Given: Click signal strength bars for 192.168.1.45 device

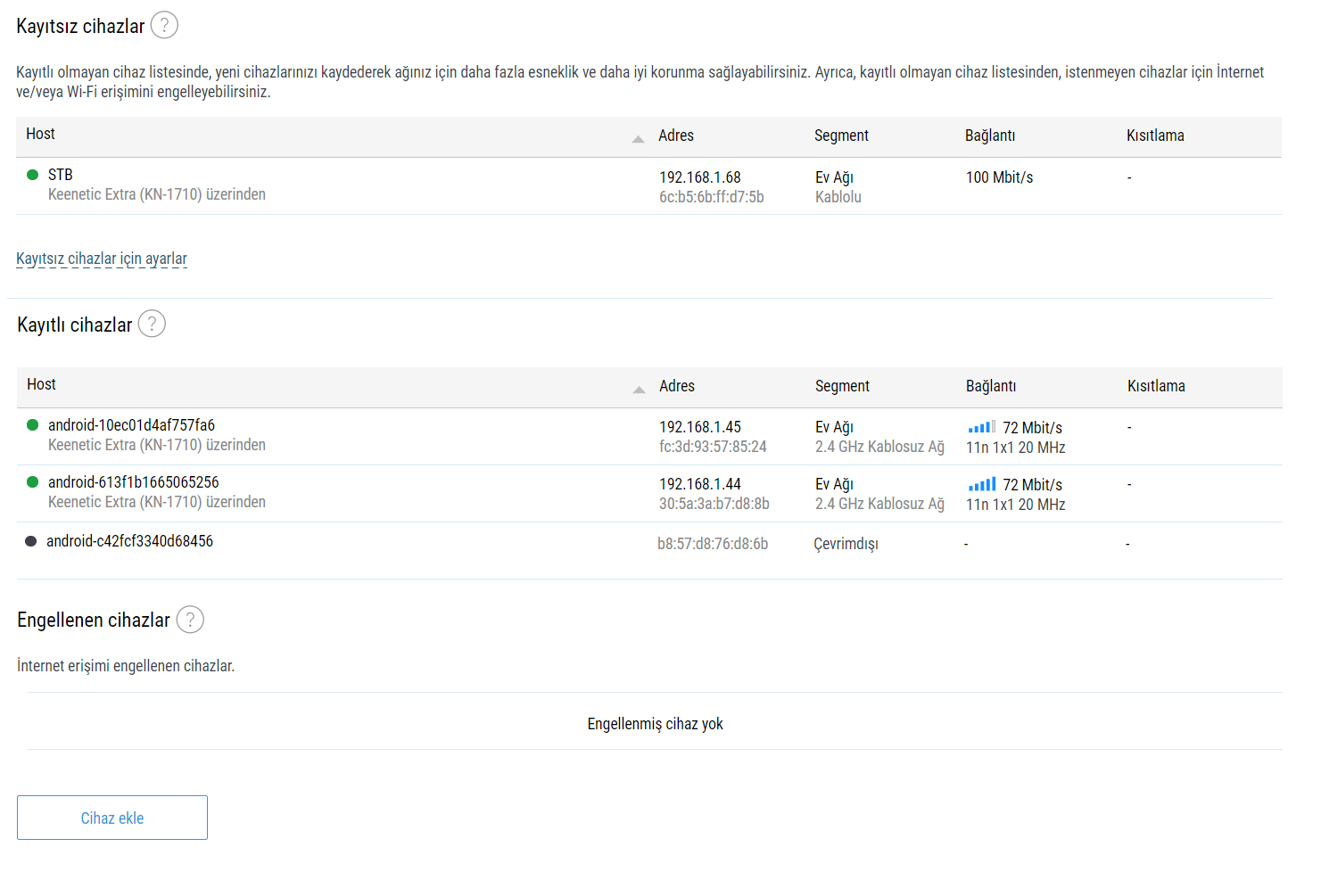Looking at the screenshot, I should 981,427.
